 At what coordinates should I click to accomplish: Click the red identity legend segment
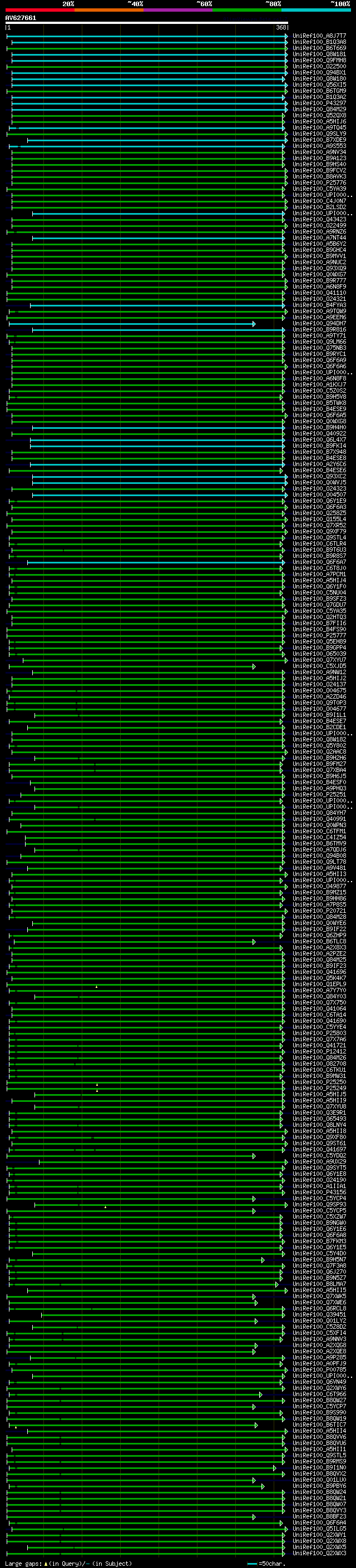pyautogui.click(x=39, y=10)
